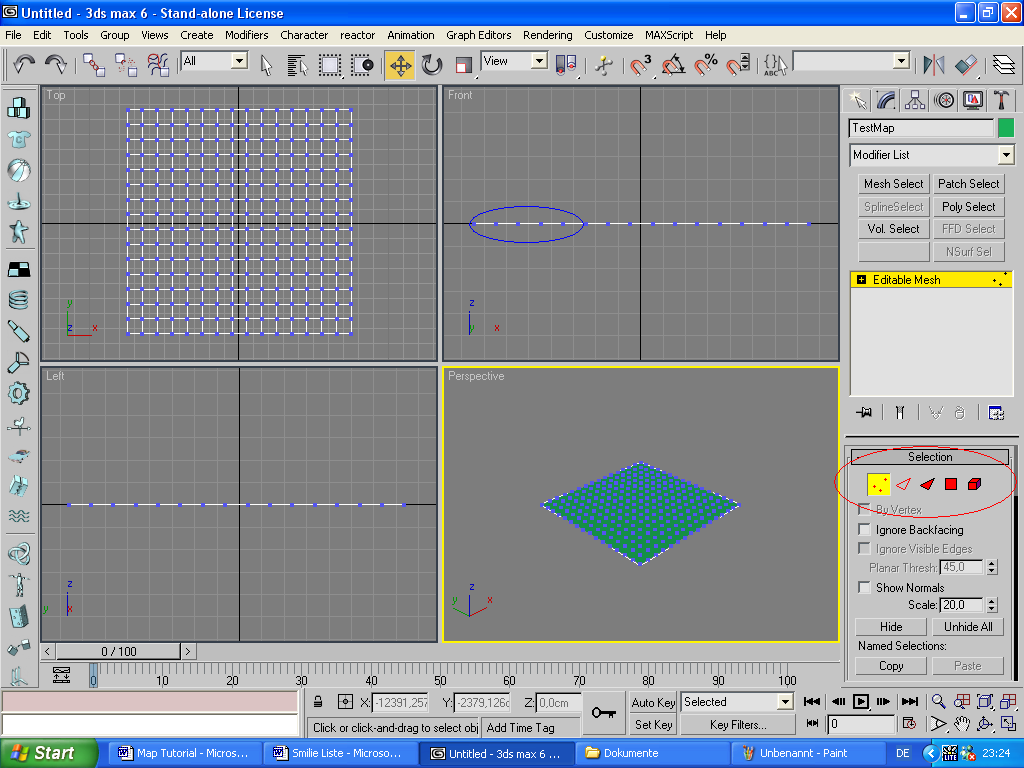
Task: Select the Rotate tool in the toolbar
Action: (432, 65)
